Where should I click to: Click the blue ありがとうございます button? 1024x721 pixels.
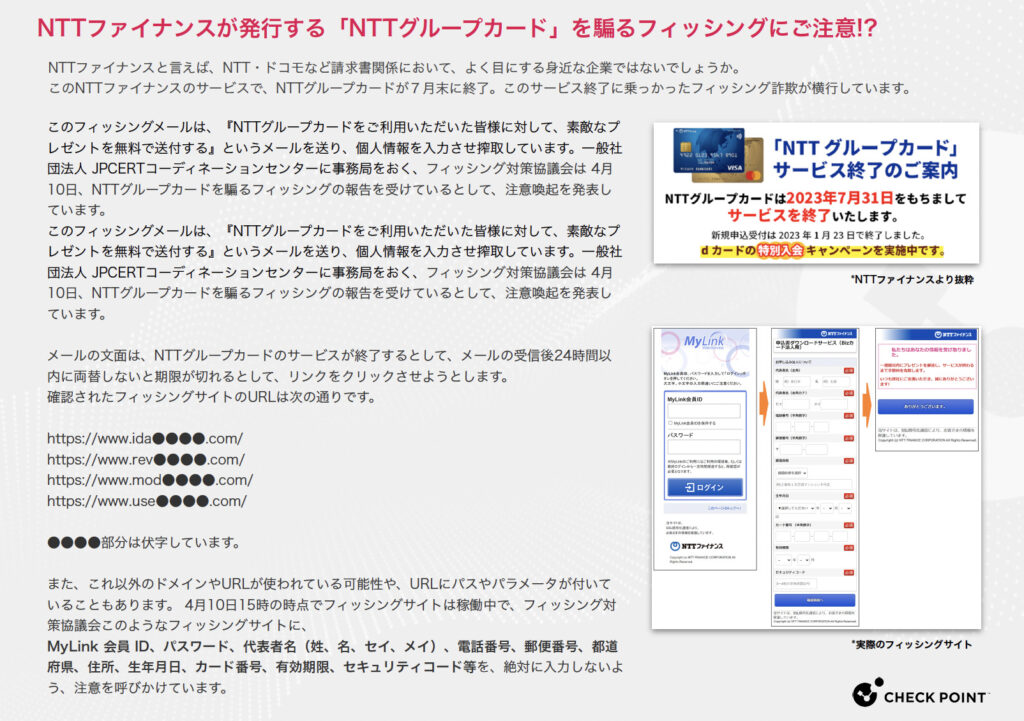[925, 406]
